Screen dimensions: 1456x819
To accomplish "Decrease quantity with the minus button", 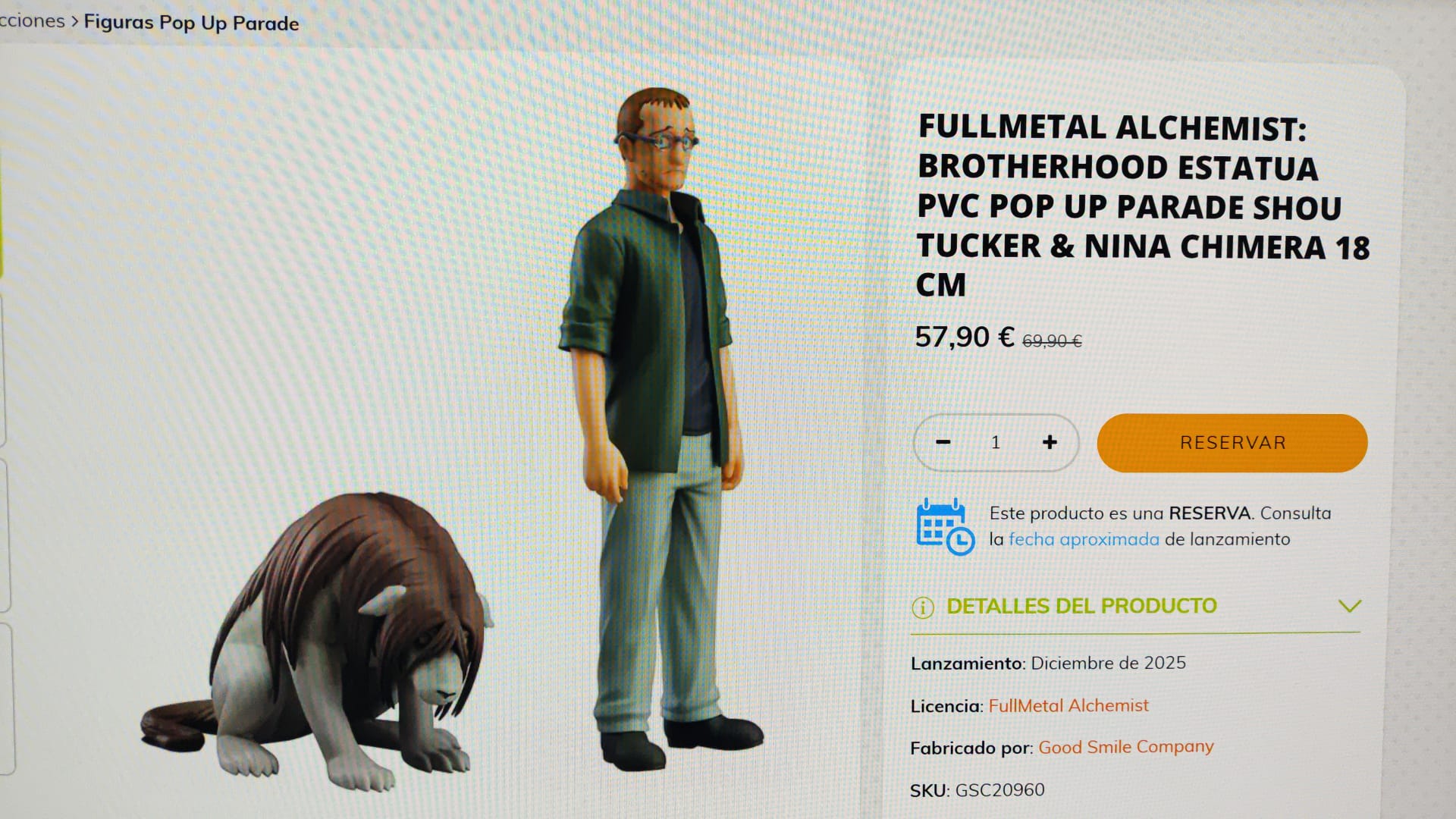I will 943,442.
